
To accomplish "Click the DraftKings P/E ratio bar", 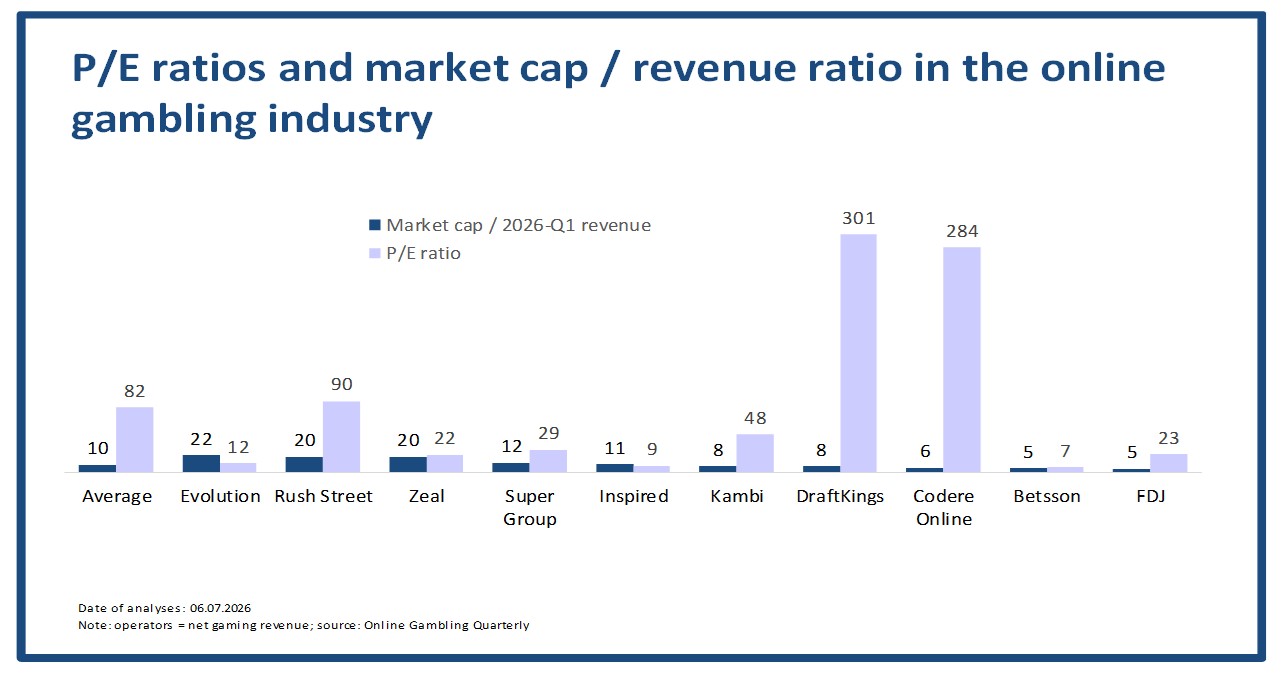I will click(x=858, y=353).
